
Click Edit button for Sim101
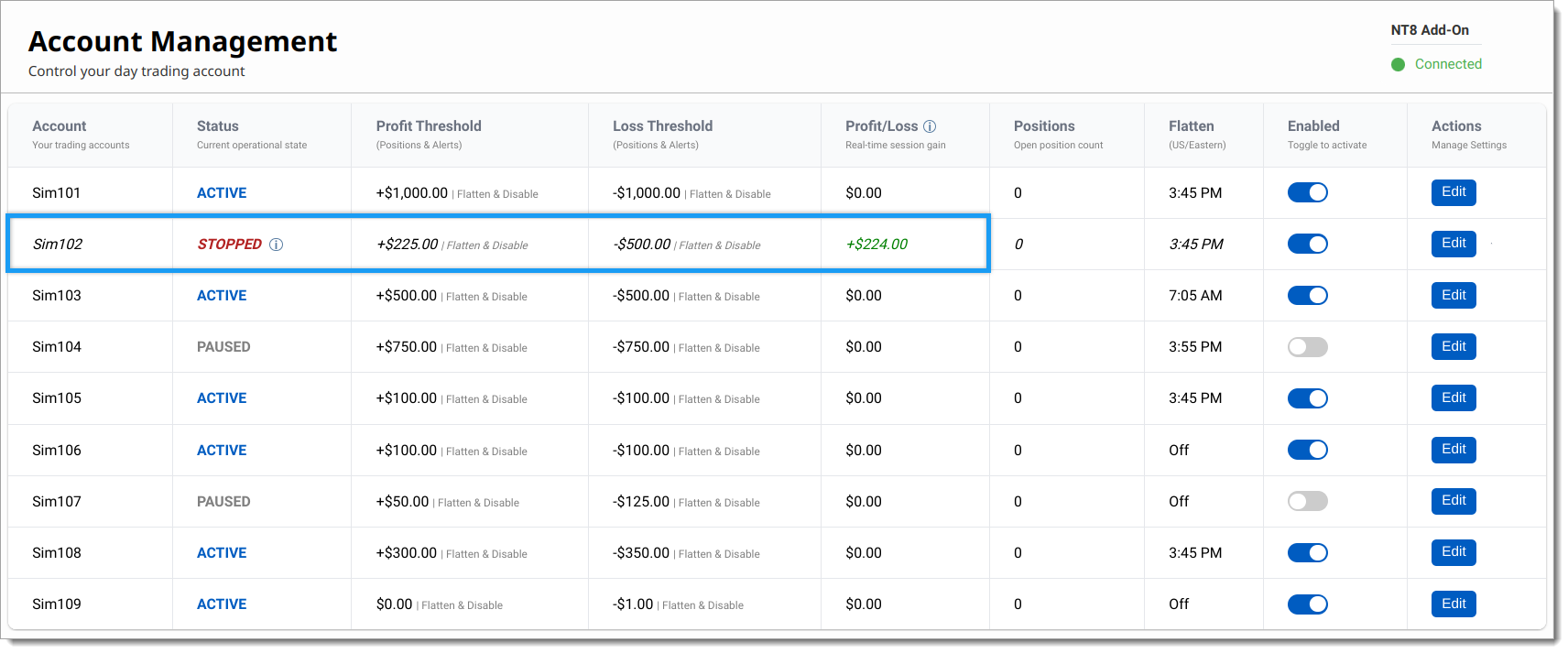pos(1454,192)
